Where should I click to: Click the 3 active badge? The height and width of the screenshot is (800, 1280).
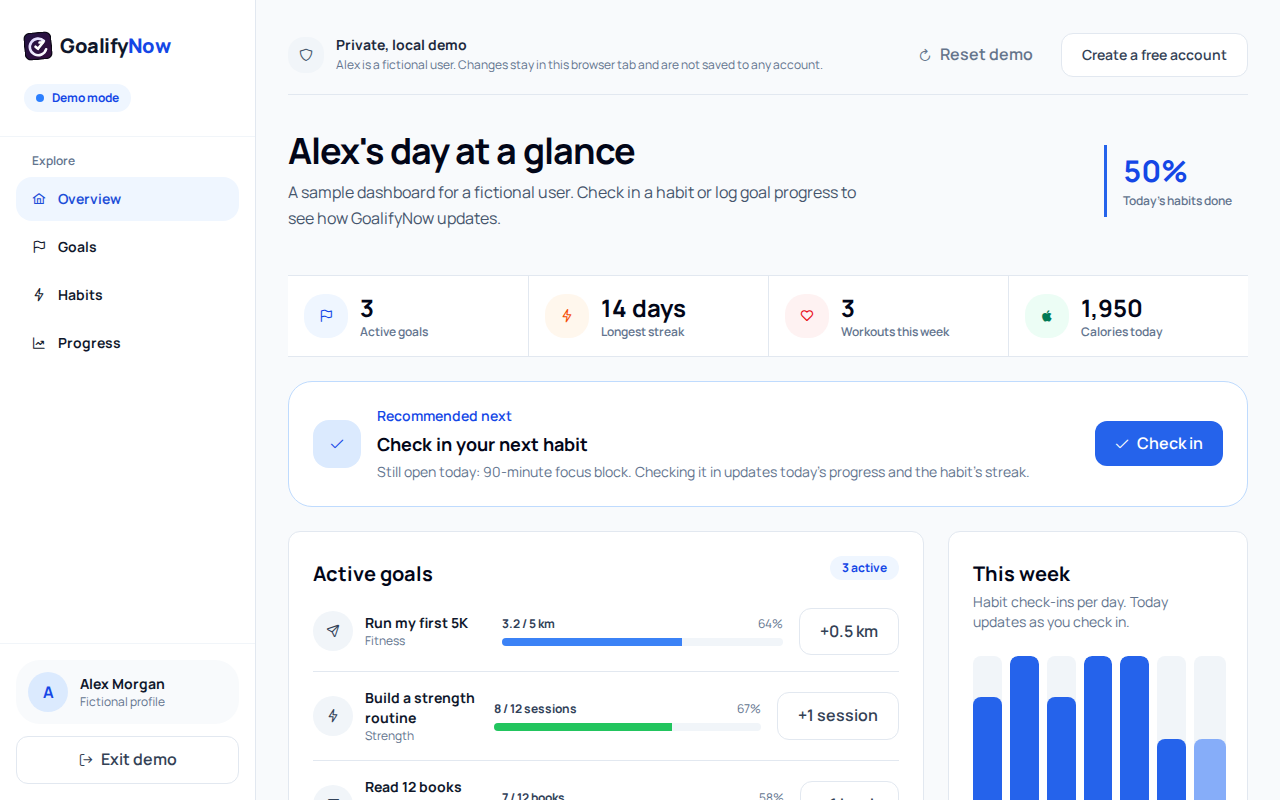pyautogui.click(x=864, y=568)
